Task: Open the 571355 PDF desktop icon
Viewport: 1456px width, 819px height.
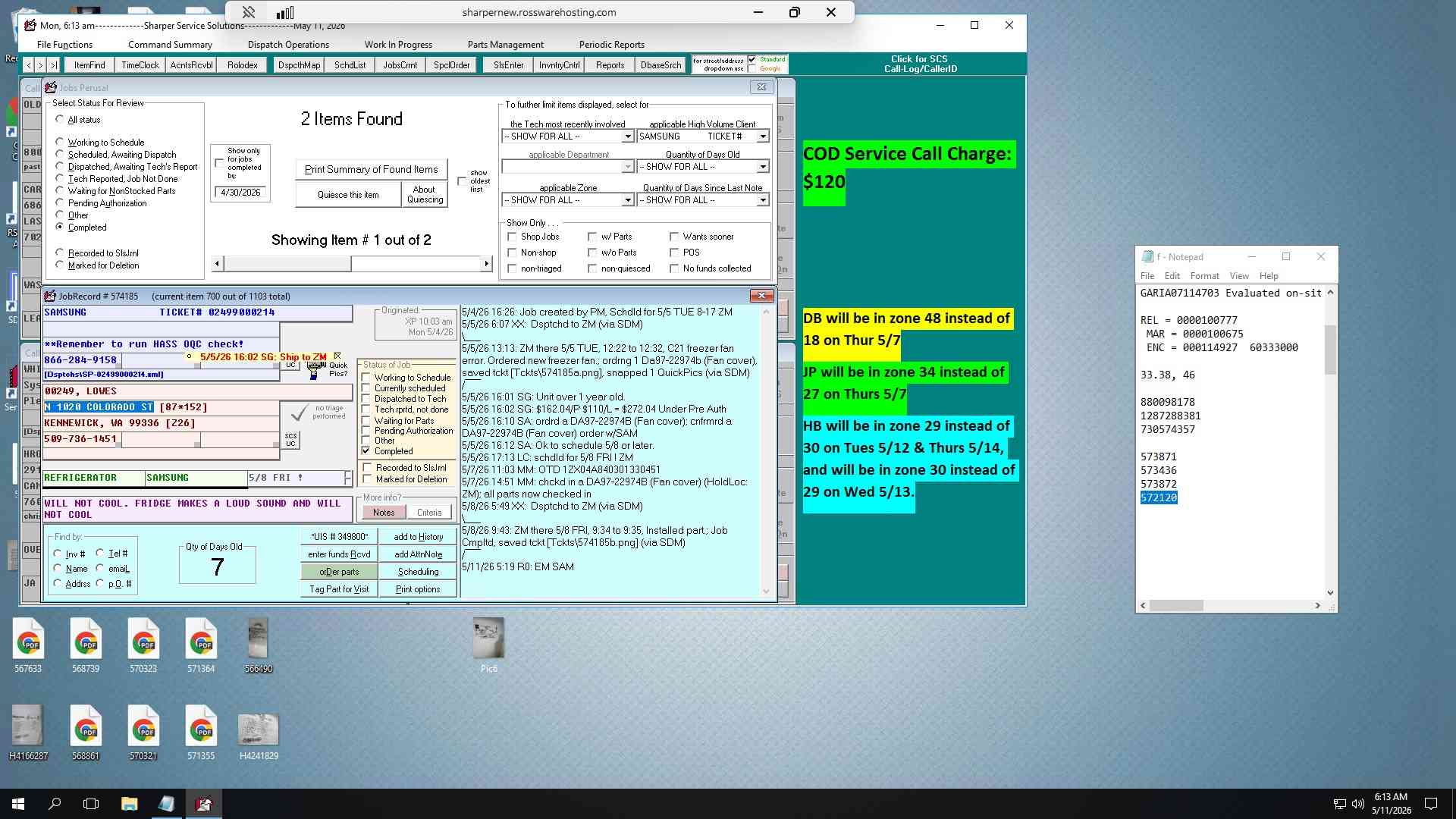Action: pos(201,733)
